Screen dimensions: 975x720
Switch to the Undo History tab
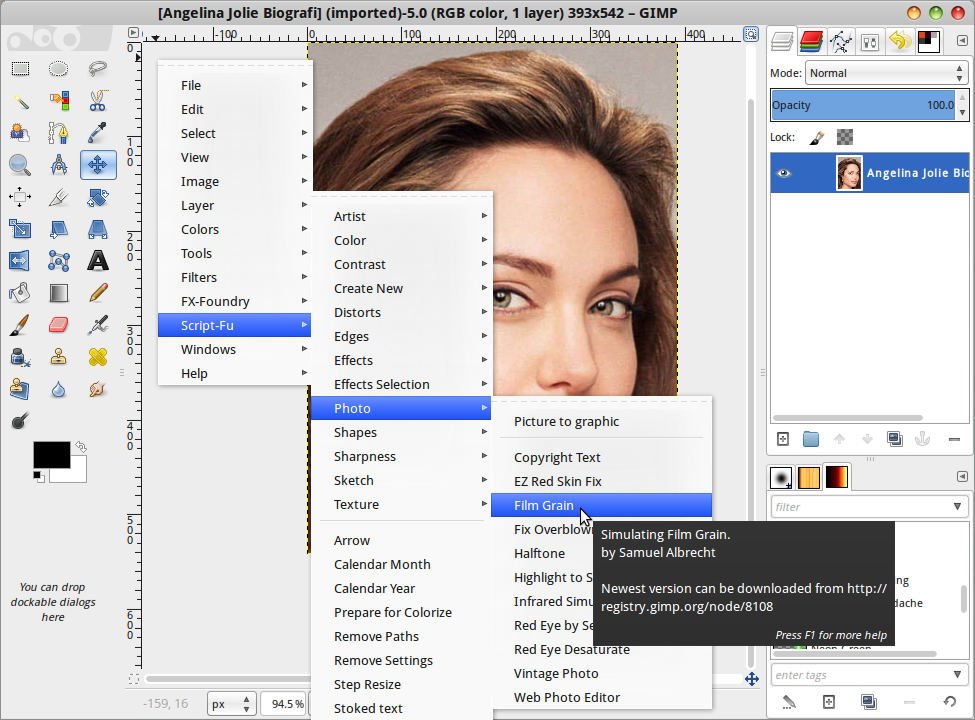(899, 42)
